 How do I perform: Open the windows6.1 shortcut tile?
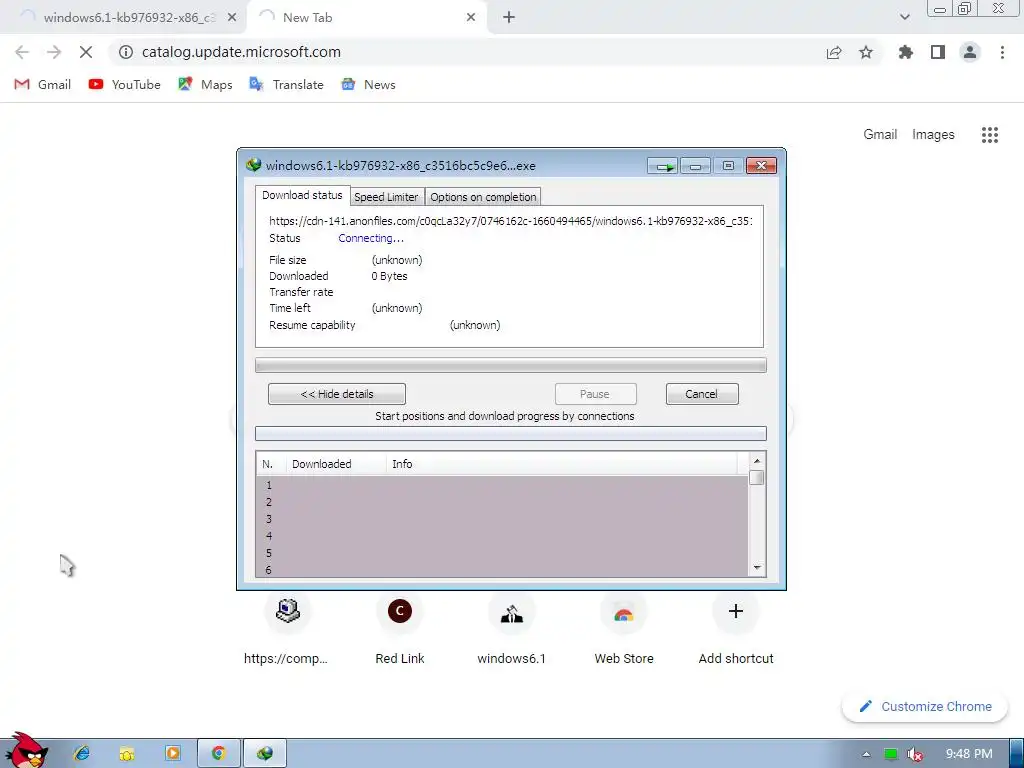coord(511,627)
